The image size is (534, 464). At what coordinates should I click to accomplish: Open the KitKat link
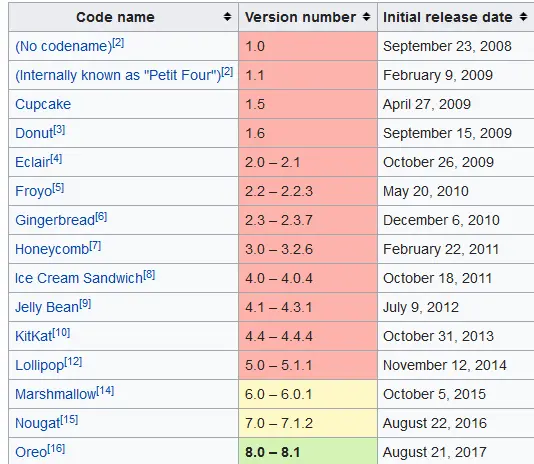(x=34, y=336)
